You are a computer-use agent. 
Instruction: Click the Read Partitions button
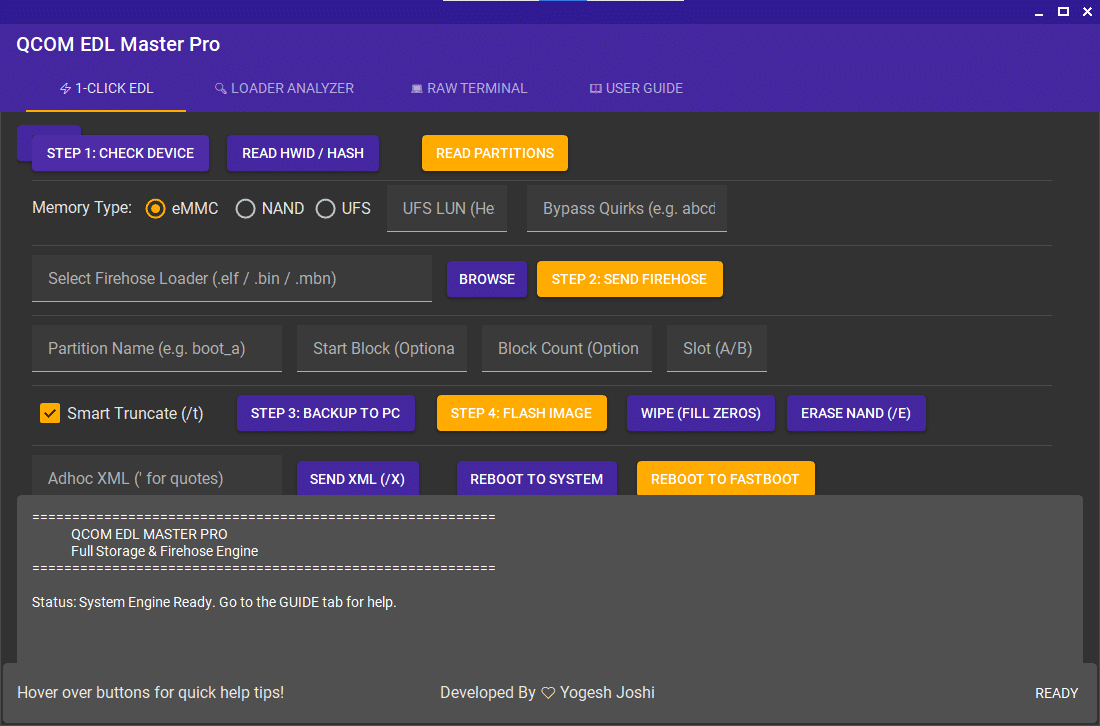pyautogui.click(x=495, y=153)
